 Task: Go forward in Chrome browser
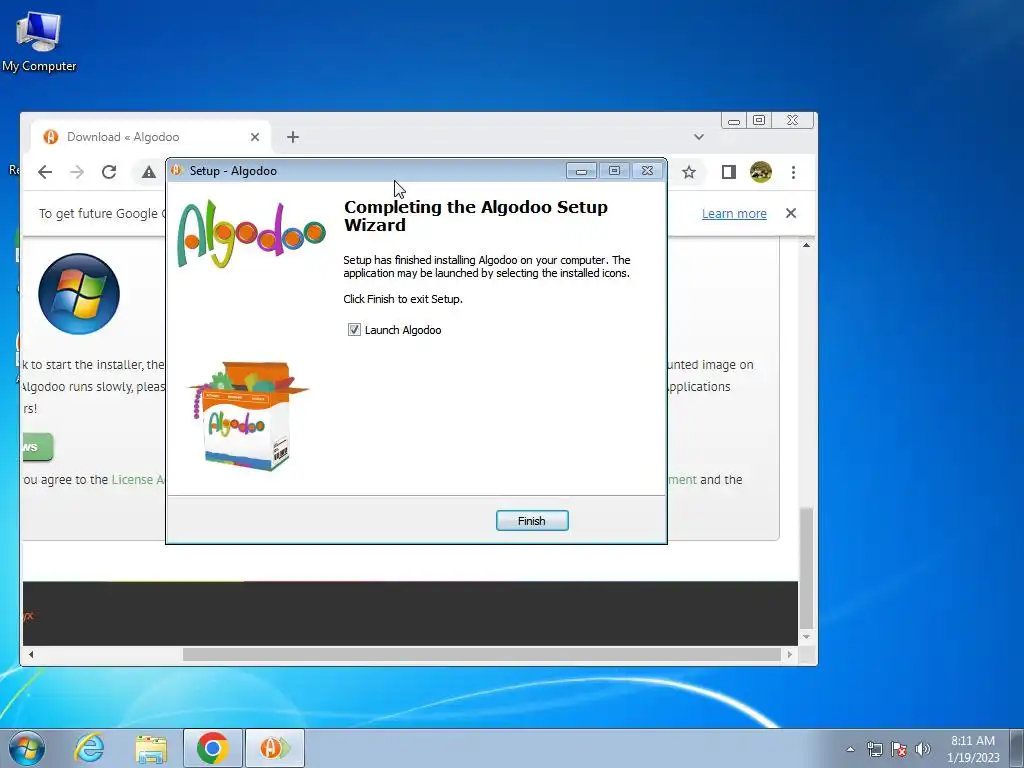pyautogui.click(x=77, y=172)
